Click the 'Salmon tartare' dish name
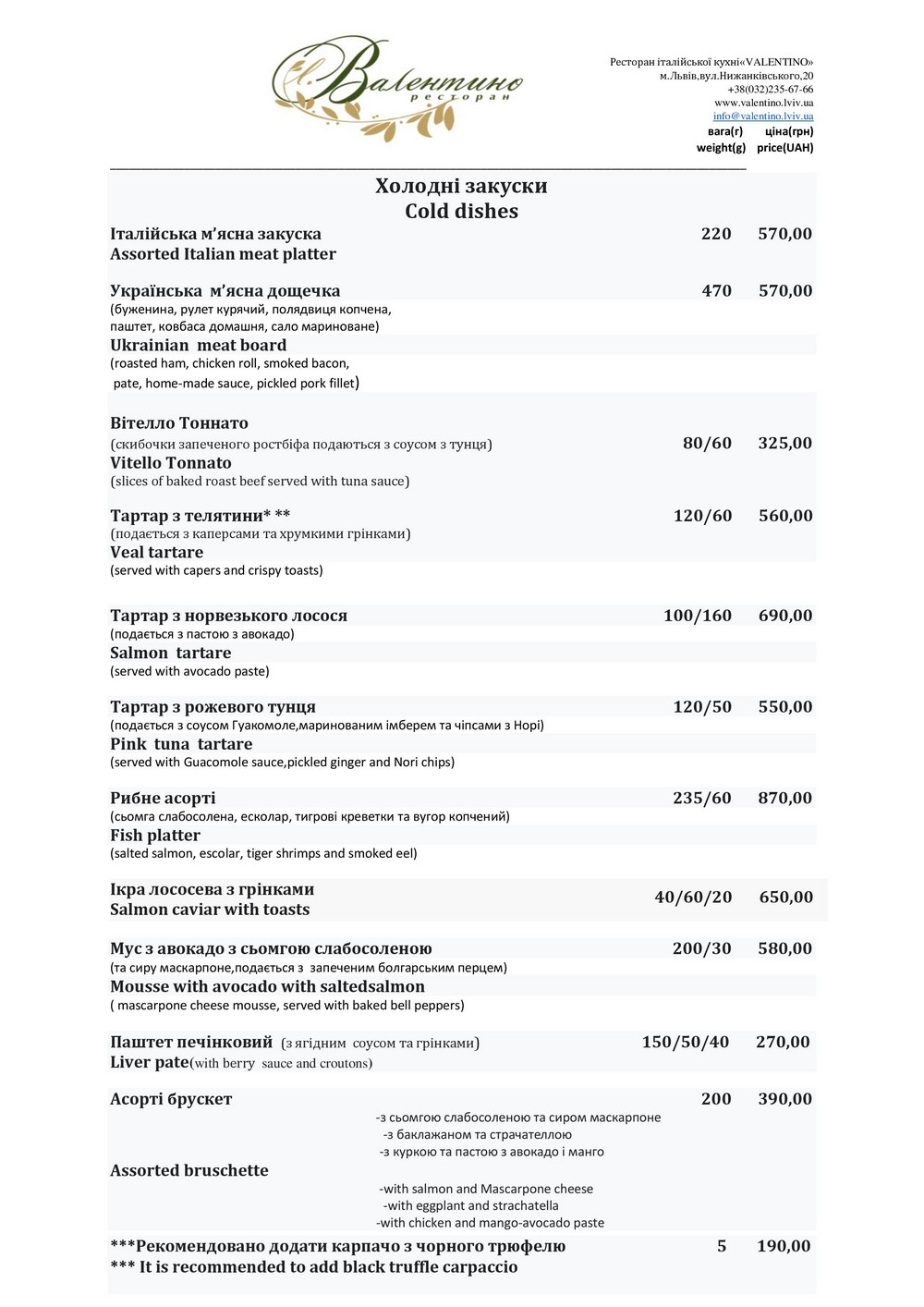This screenshot has height=1307, width=924. tap(170, 653)
